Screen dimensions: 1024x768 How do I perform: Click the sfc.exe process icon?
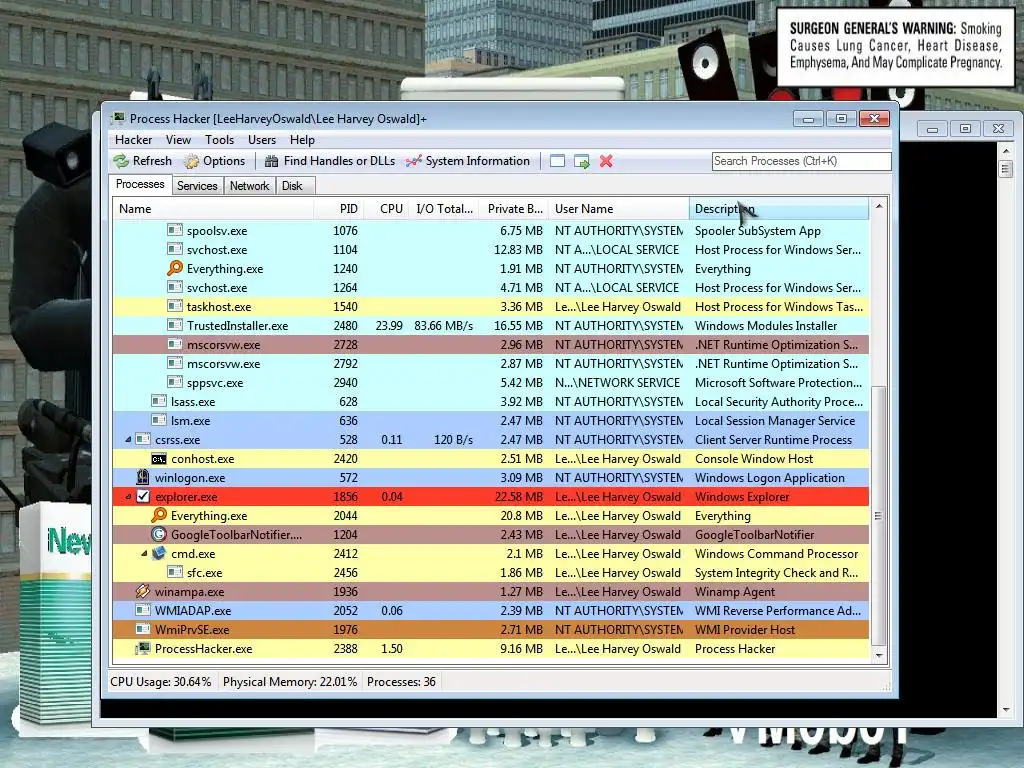174,572
